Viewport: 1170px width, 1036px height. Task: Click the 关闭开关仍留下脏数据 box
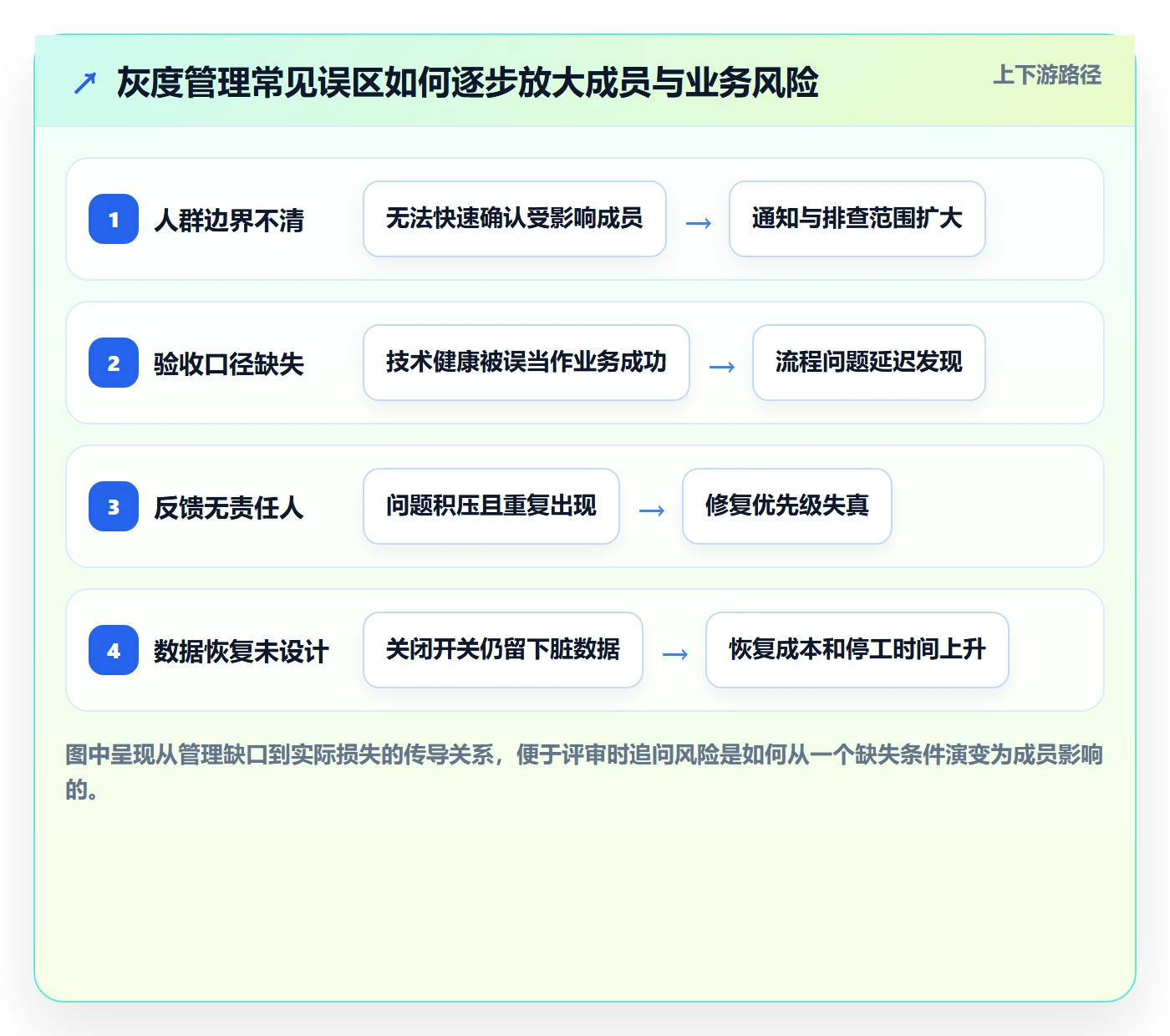[x=503, y=650]
